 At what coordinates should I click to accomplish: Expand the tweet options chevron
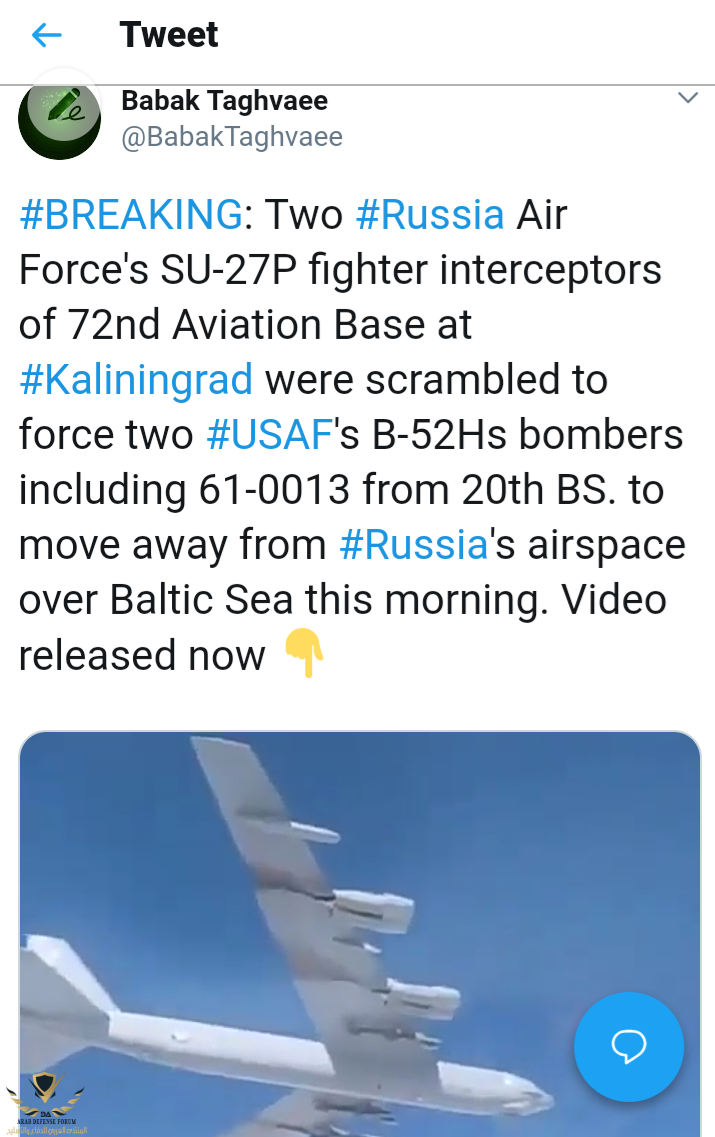click(x=687, y=98)
